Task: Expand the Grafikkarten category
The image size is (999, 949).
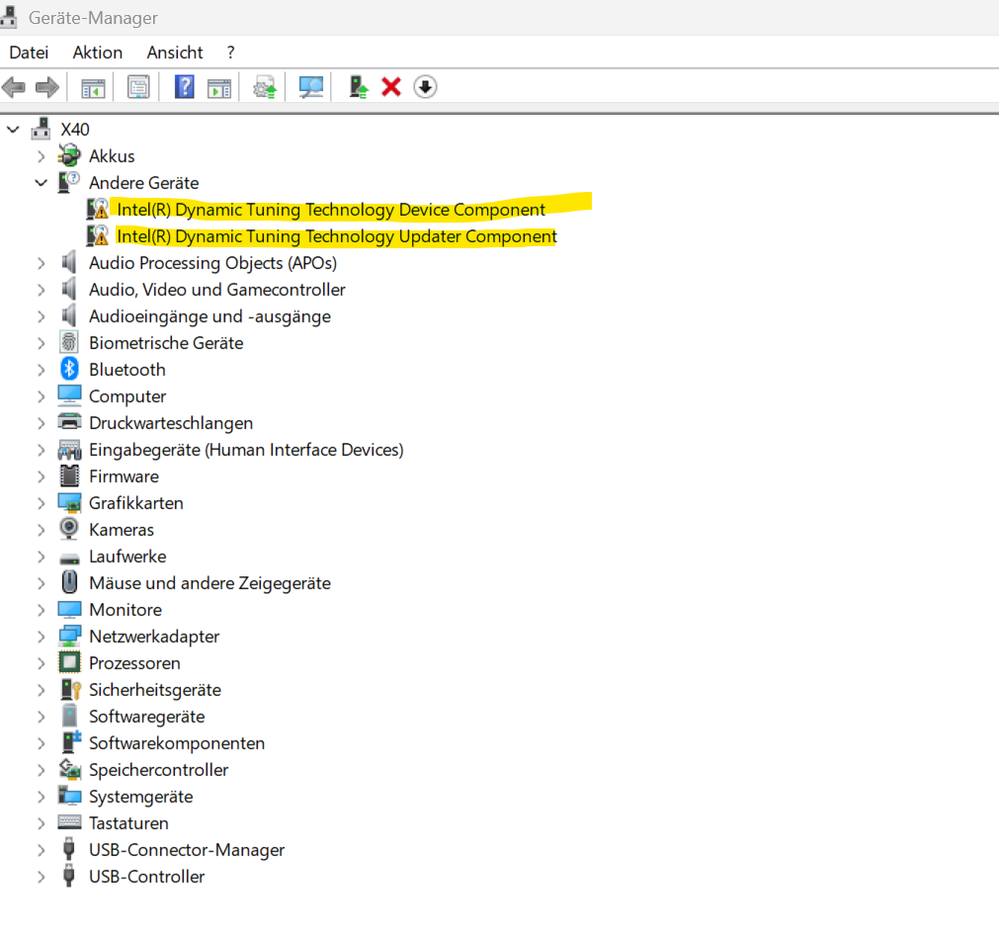Action: (41, 503)
